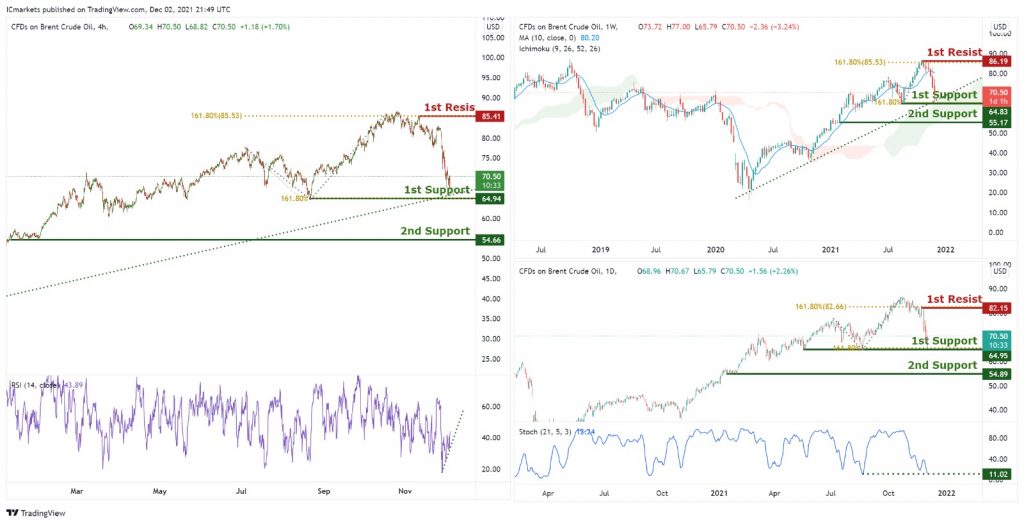Click the ICmarkets published on TradingView.com header
1024x524 pixels.
pos(121,10)
